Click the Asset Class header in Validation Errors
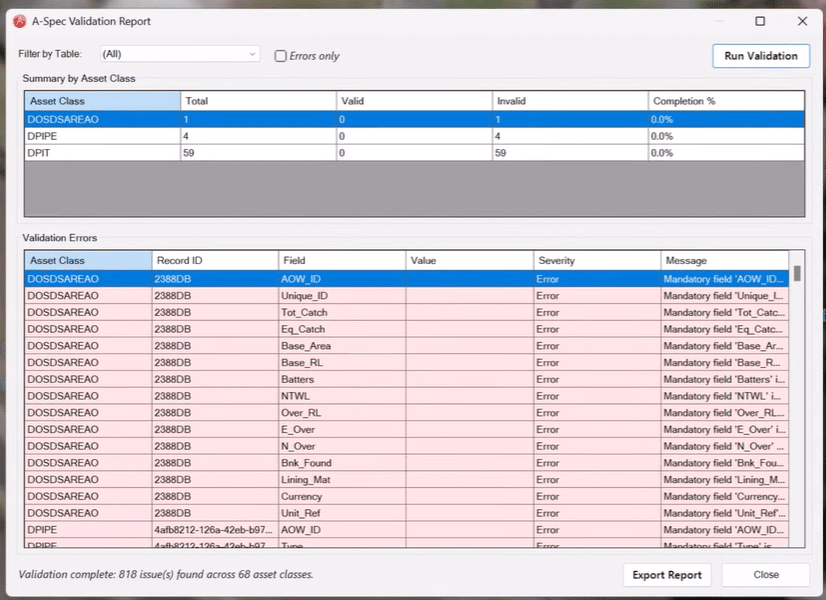Screen dimensions: 826x600 (88, 261)
